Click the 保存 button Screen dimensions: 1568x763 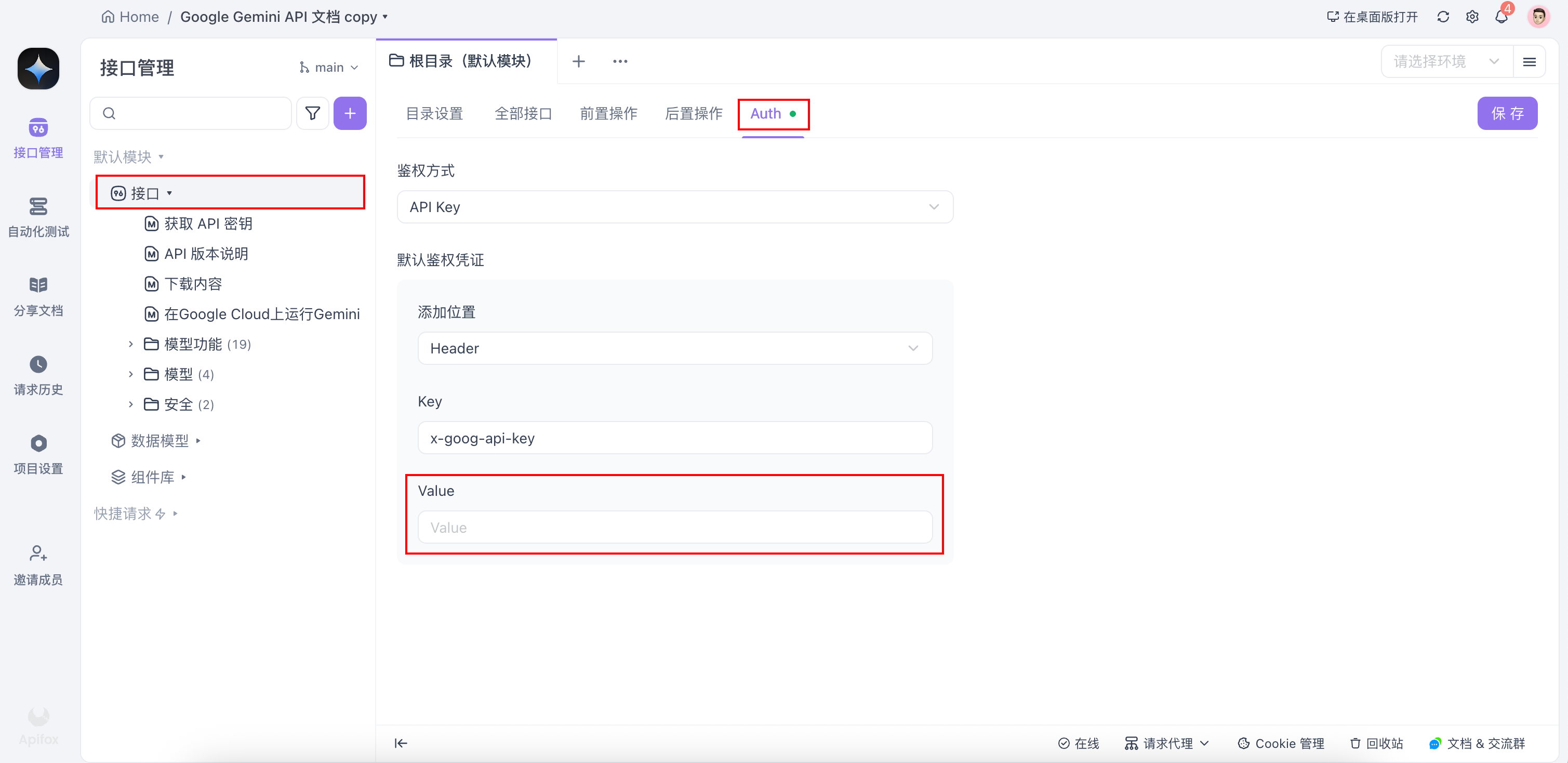(1508, 113)
